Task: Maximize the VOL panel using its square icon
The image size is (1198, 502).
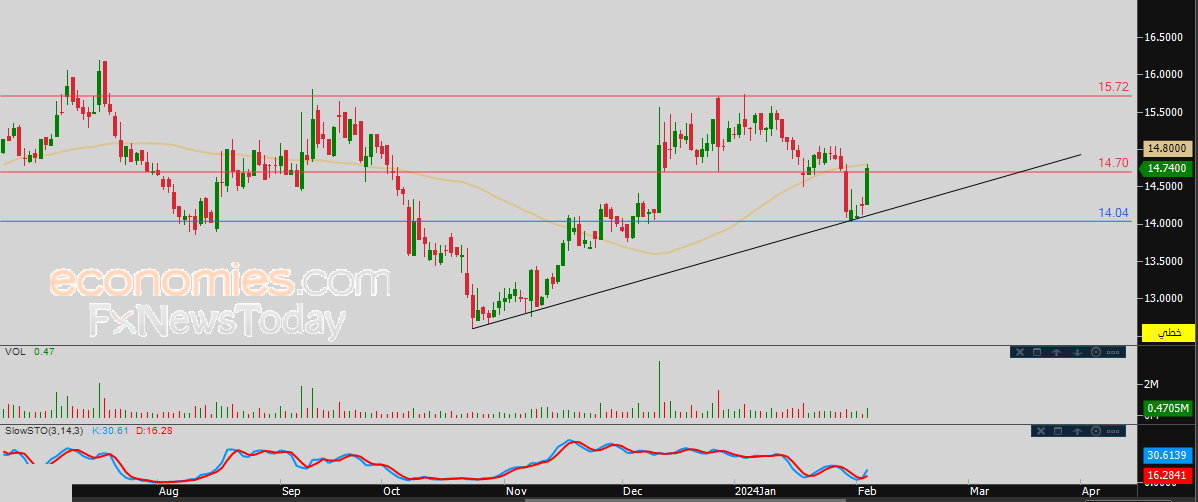Action: tap(1038, 352)
